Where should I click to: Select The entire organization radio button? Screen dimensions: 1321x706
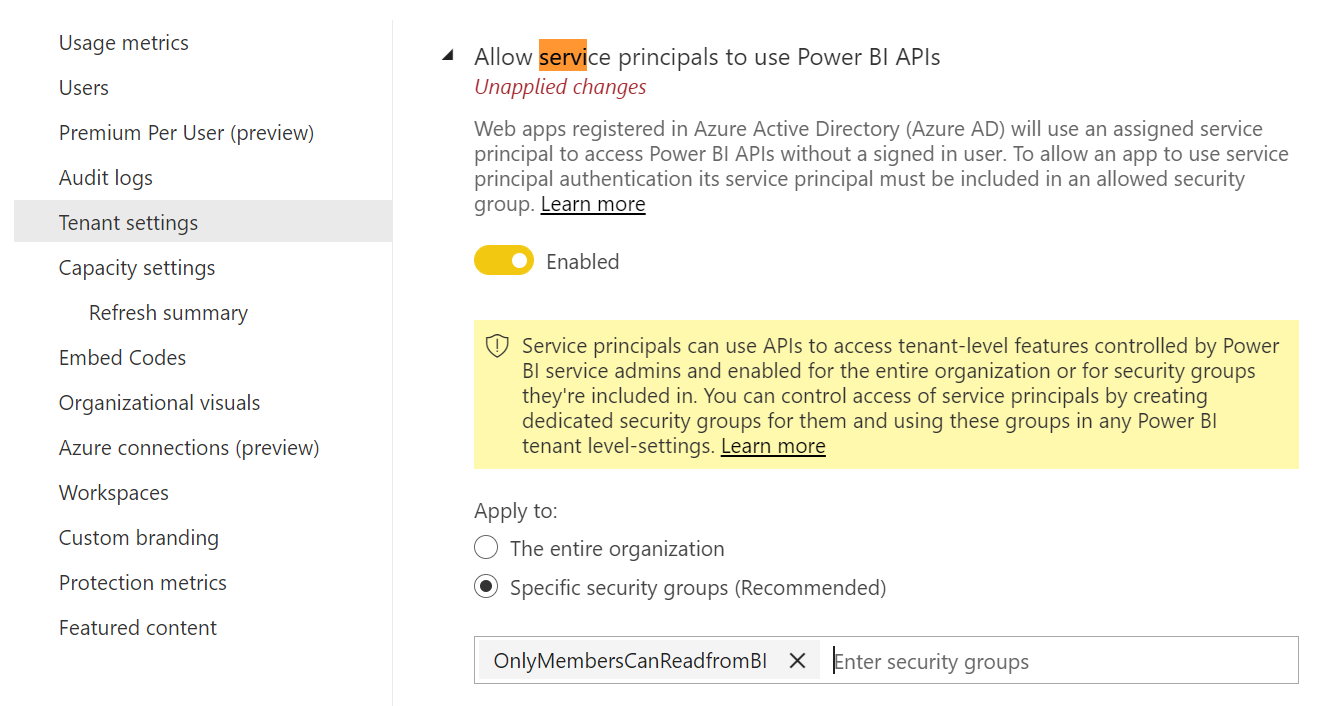tap(486, 548)
